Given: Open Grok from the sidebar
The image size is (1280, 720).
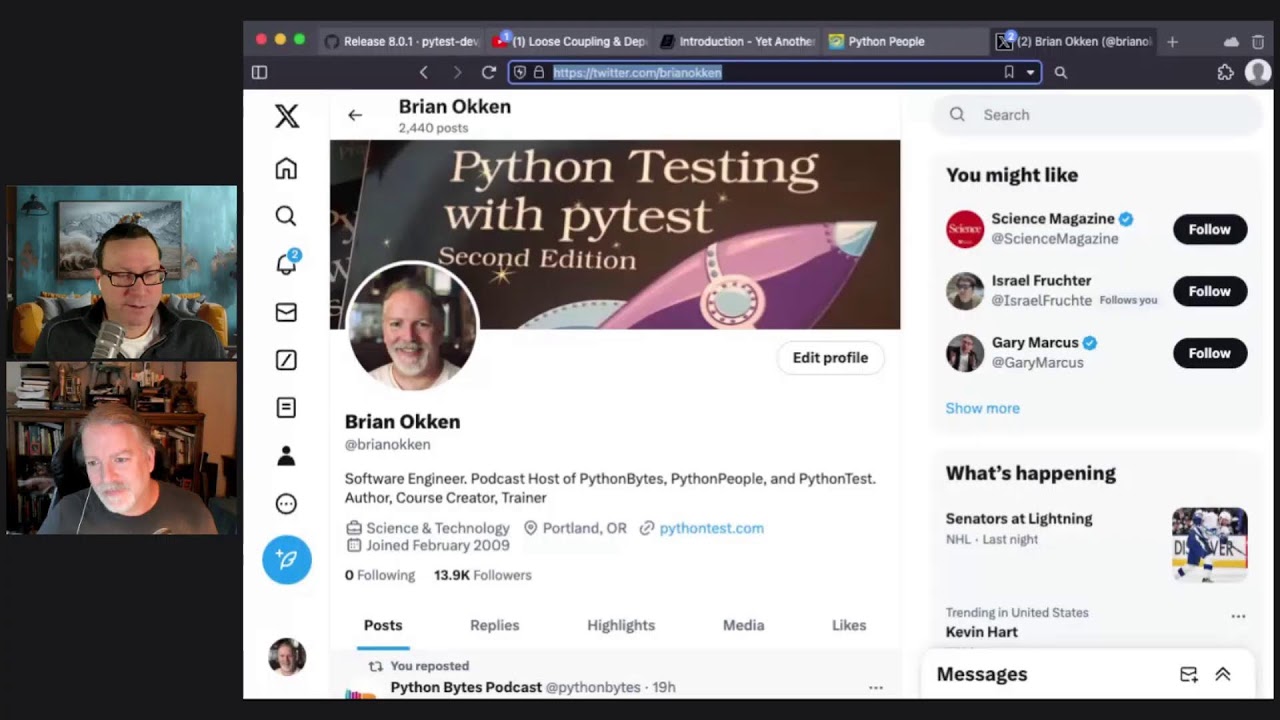Looking at the screenshot, I should point(286,360).
